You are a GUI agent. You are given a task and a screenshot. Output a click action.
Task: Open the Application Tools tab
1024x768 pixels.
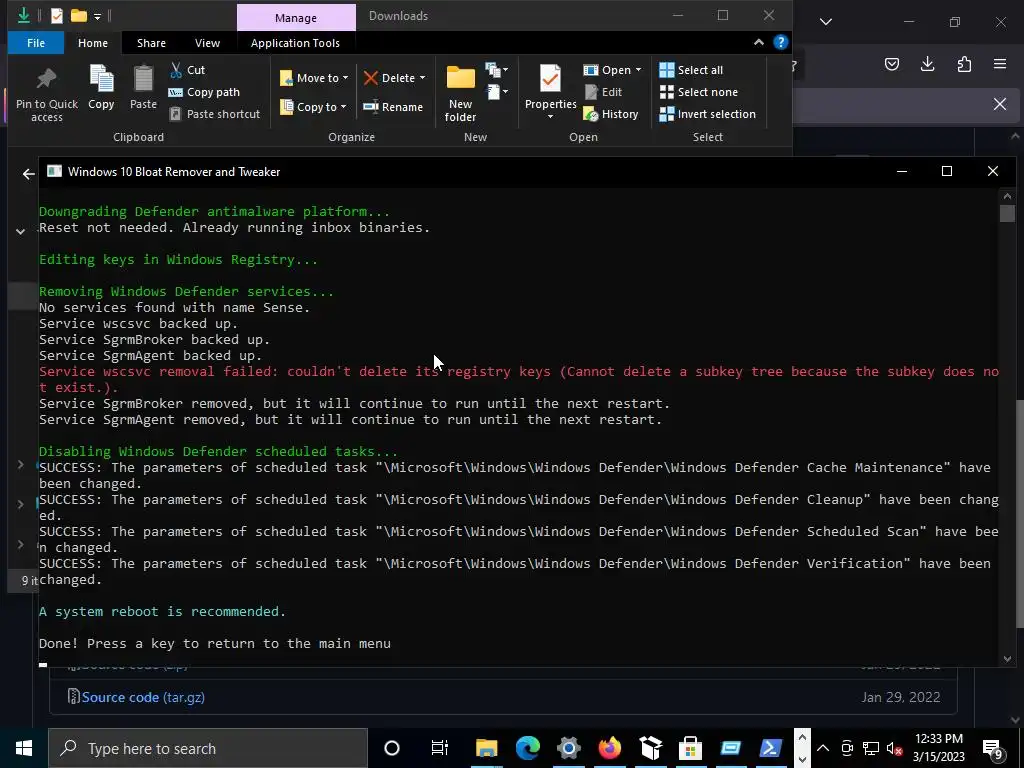coord(295,42)
